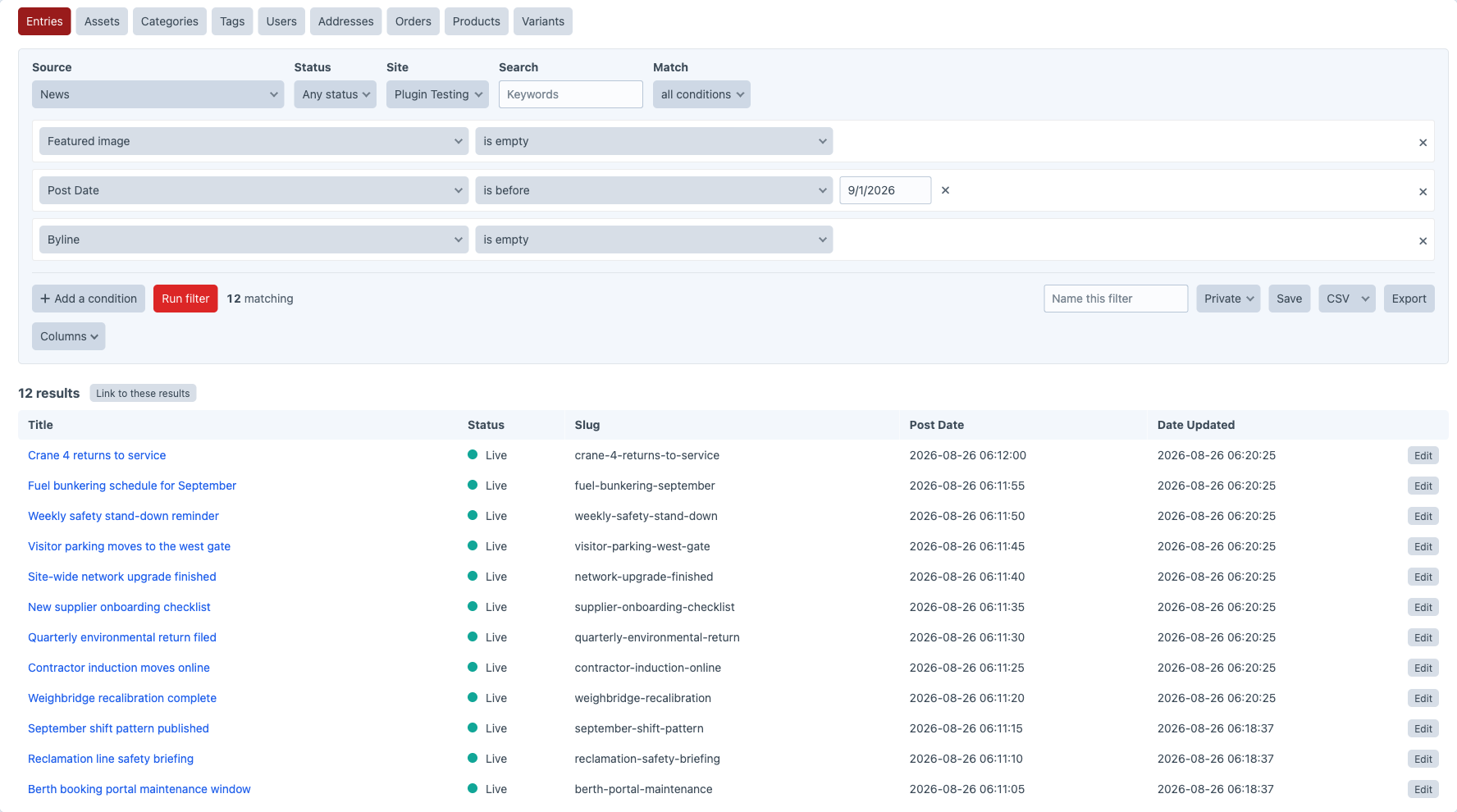The image size is (1457, 812).
Task: Open the is before operator dropdown
Action: click(x=654, y=190)
